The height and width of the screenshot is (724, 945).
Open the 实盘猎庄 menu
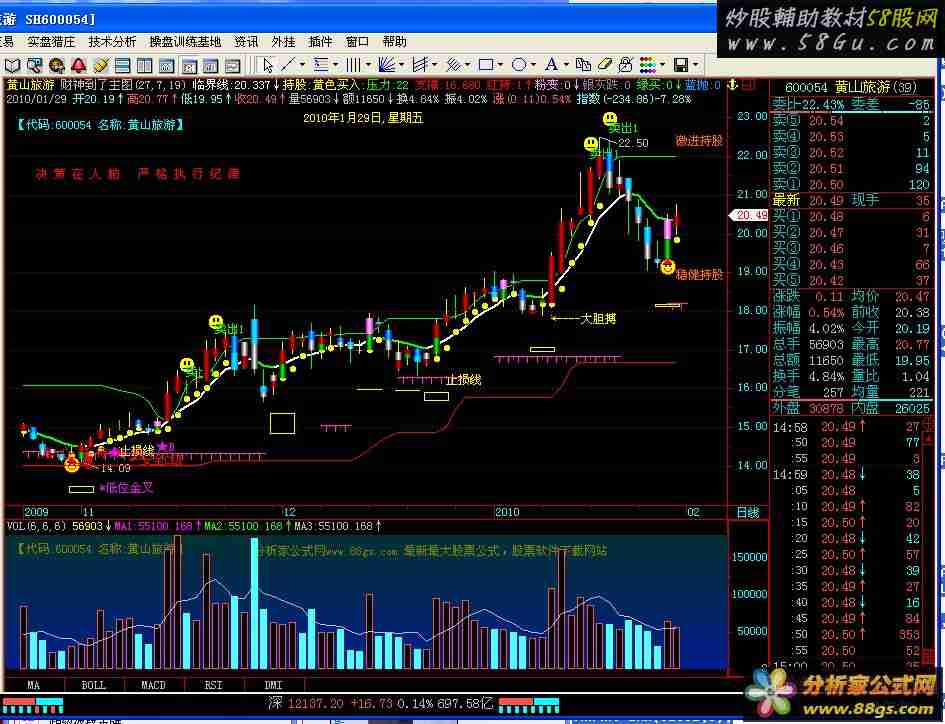[x=51, y=42]
